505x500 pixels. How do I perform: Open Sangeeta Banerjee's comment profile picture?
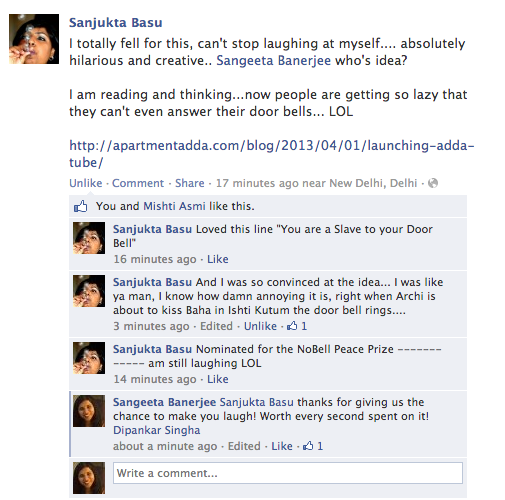click(x=89, y=411)
